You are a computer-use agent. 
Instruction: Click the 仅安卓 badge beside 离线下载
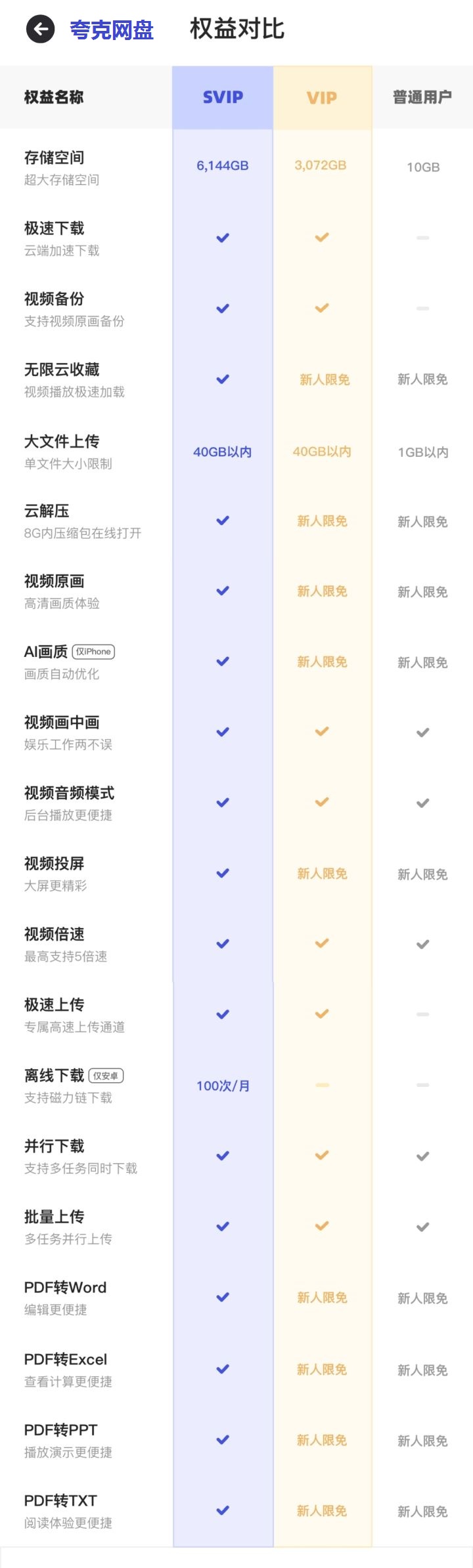(106, 1076)
